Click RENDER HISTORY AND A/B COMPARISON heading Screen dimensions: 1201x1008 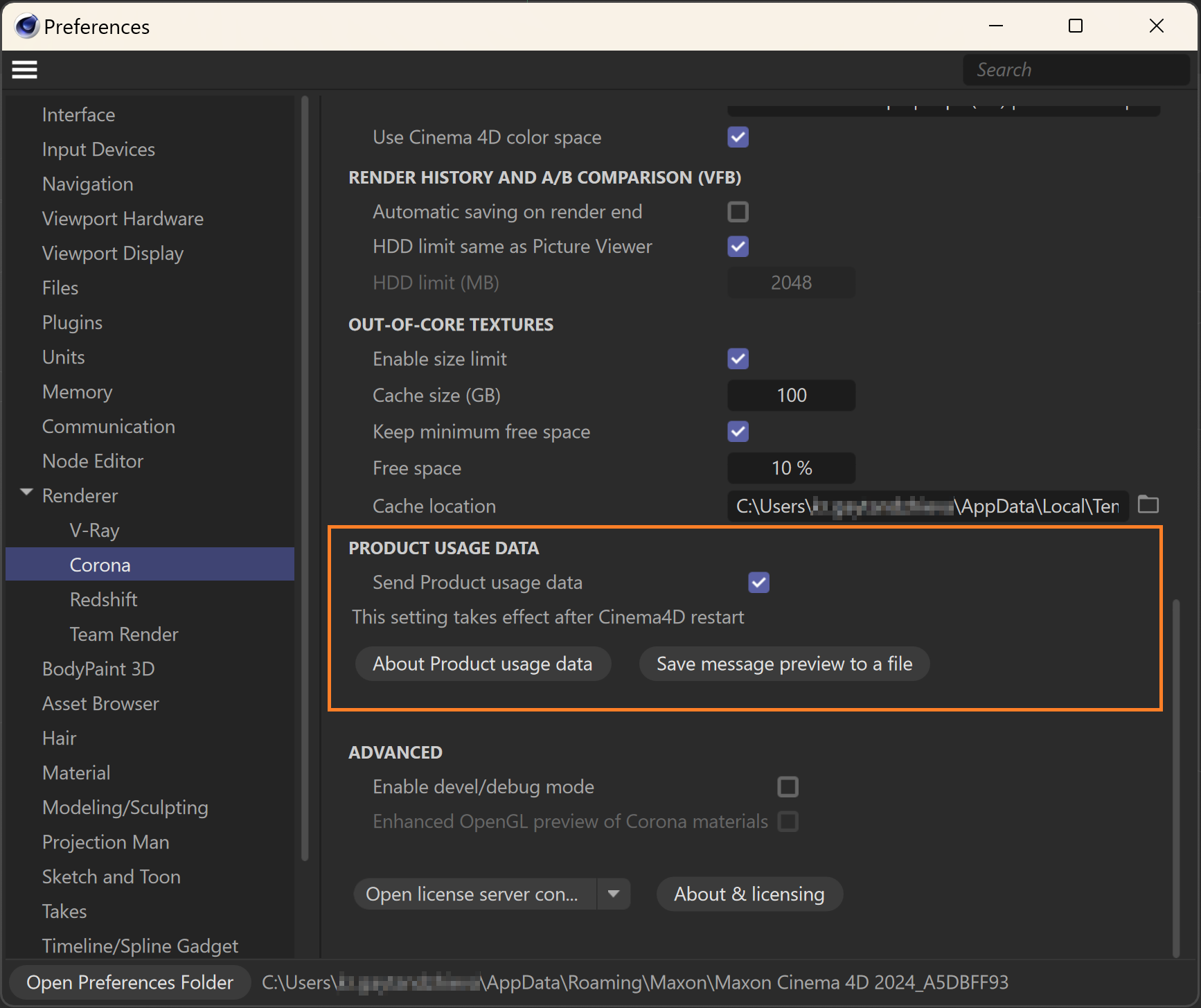click(544, 177)
